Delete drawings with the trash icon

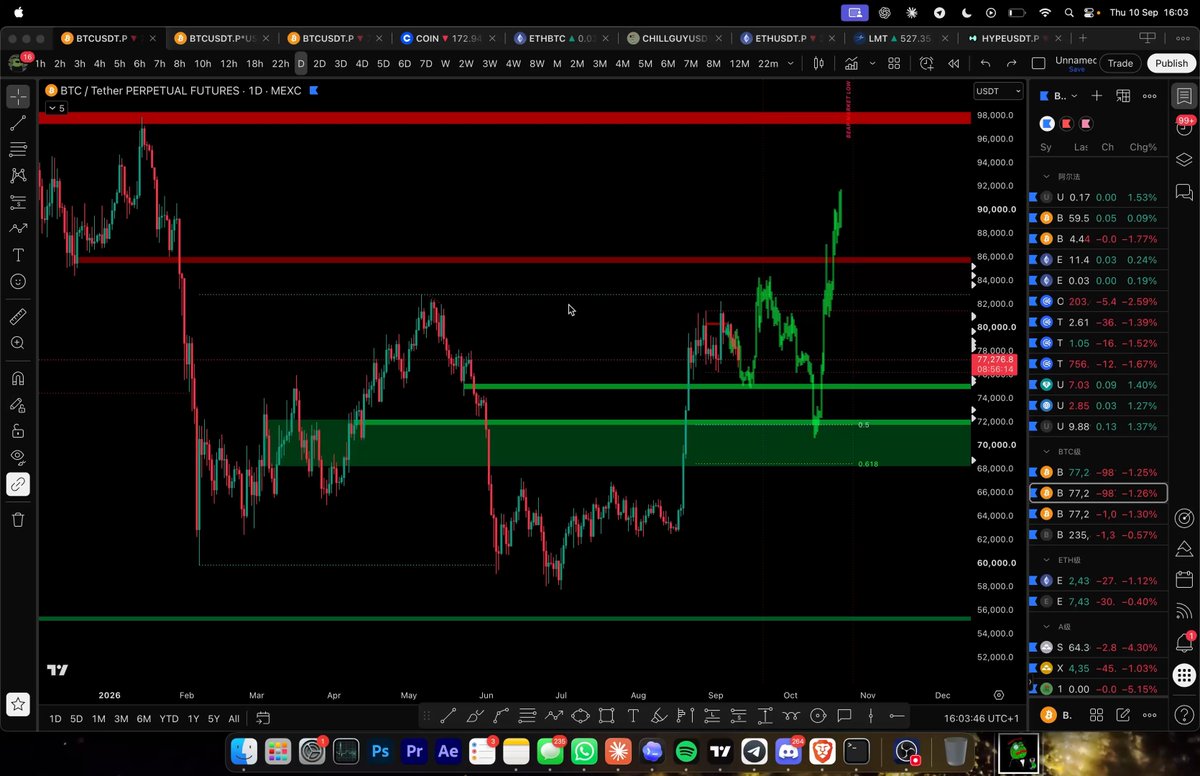point(18,519)
